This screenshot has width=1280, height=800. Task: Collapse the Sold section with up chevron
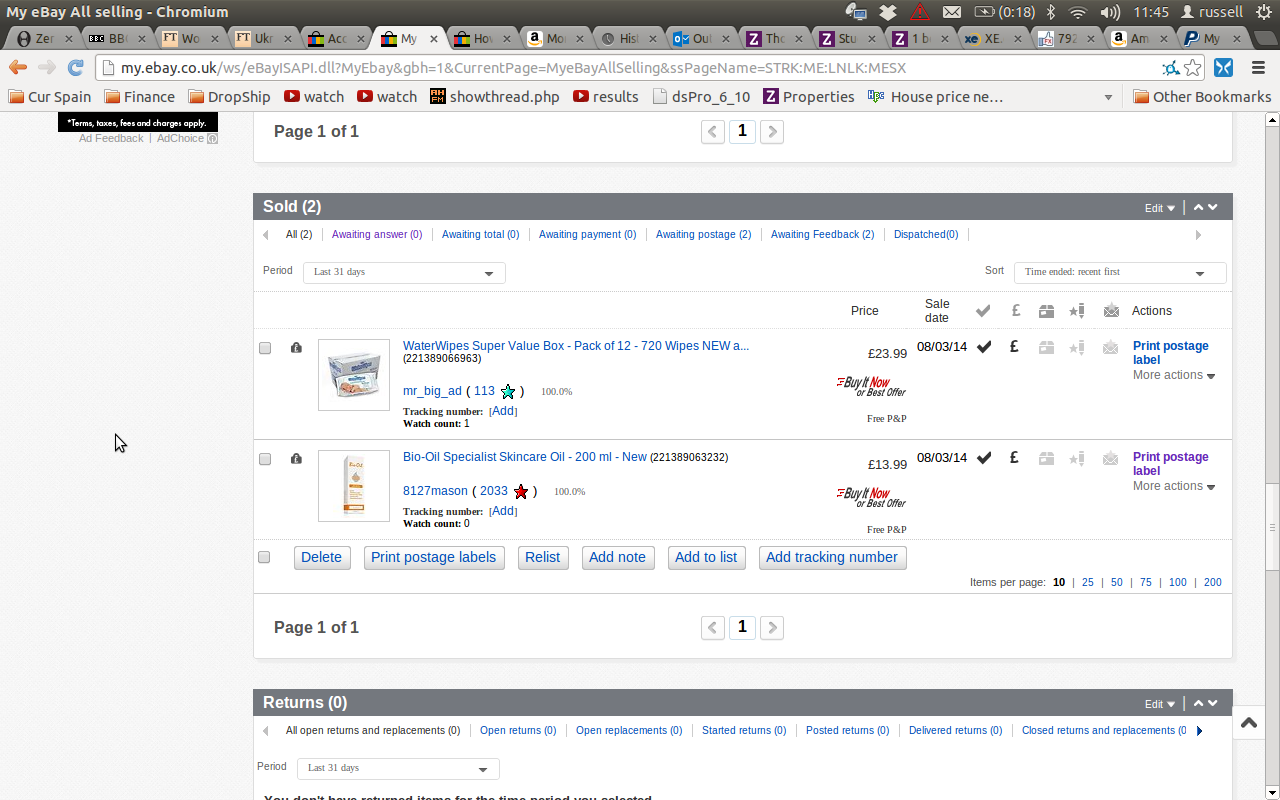point(1198,207)
